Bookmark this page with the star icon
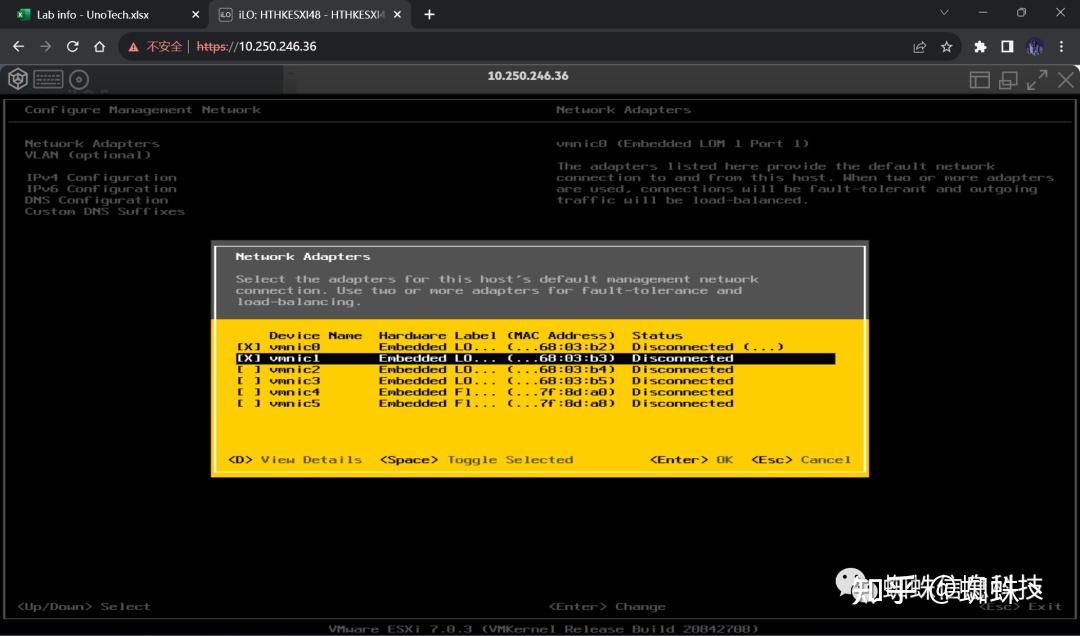Viewport: 1080px width, 636px height. pyautogui.click(x=948, y=46)
